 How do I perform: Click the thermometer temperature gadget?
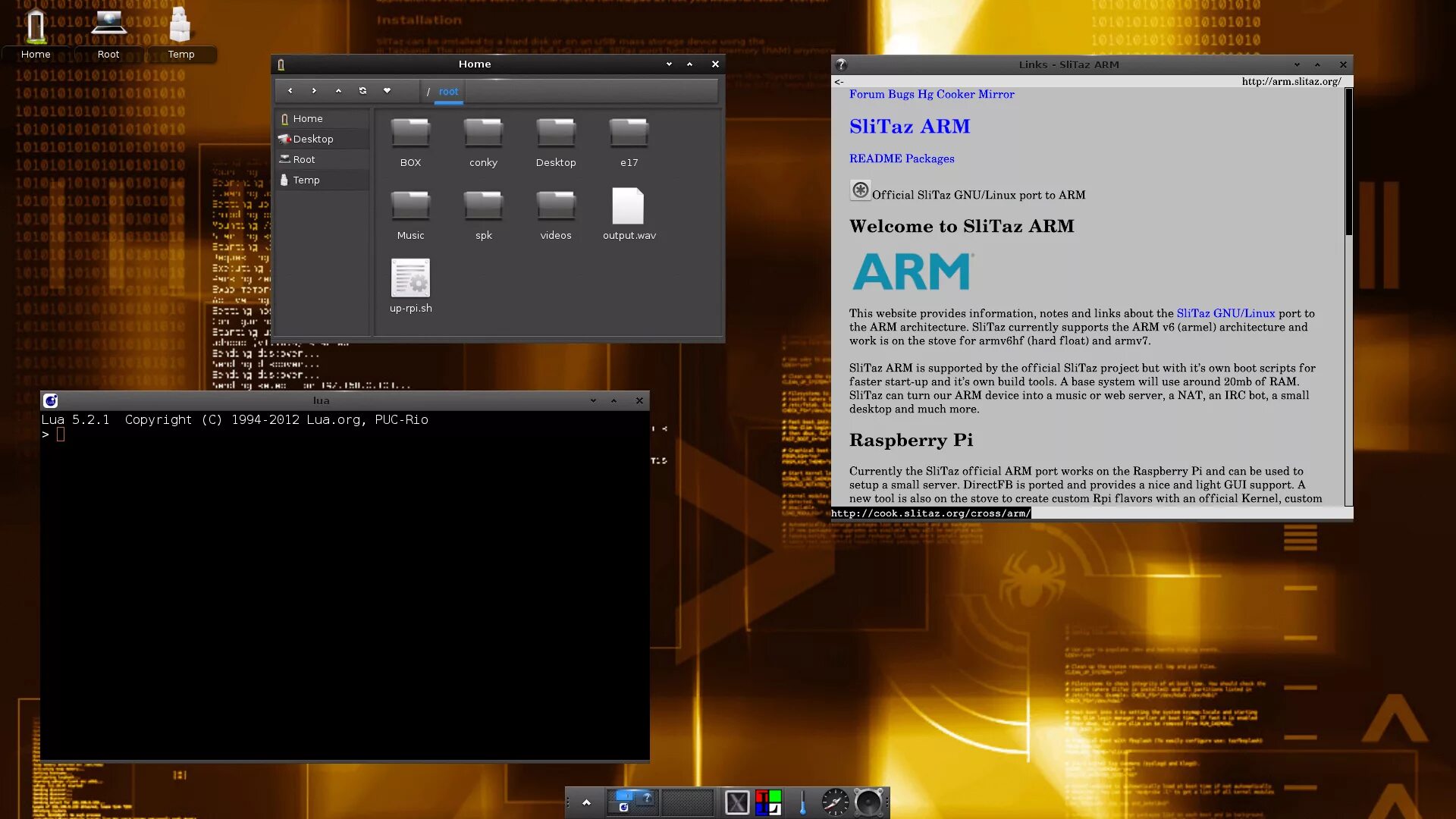[802, 802]
